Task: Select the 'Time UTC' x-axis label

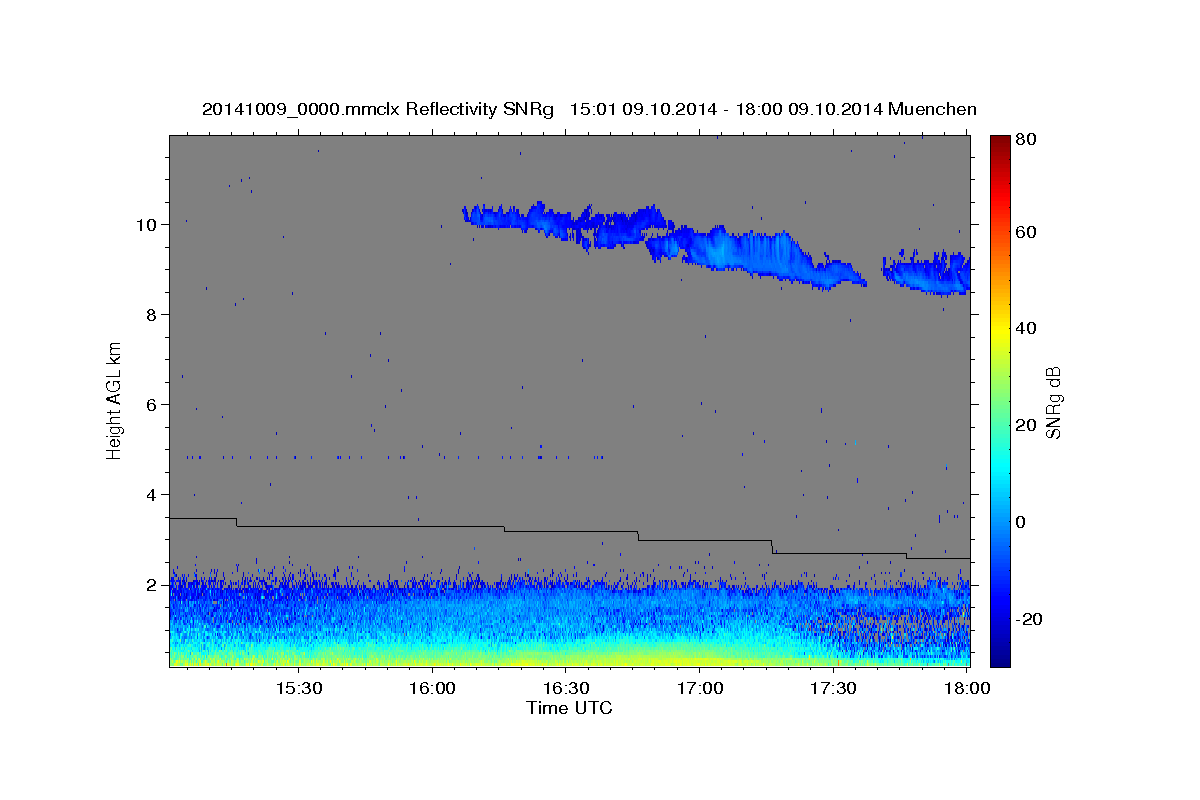Action: [569, 709]
